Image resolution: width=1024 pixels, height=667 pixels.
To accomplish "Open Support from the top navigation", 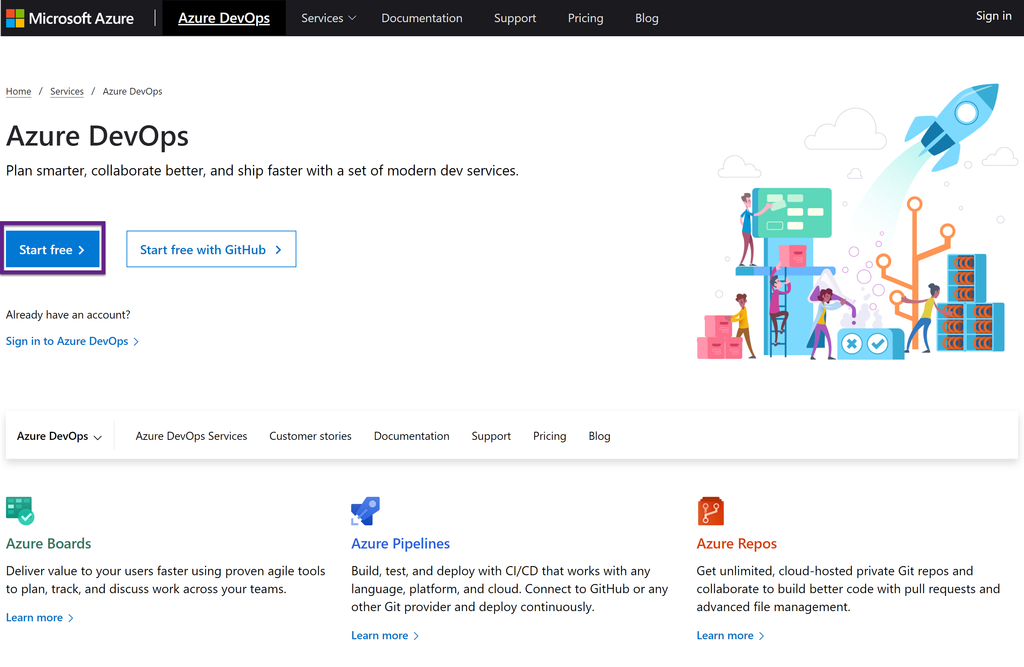I will point(515,17).
